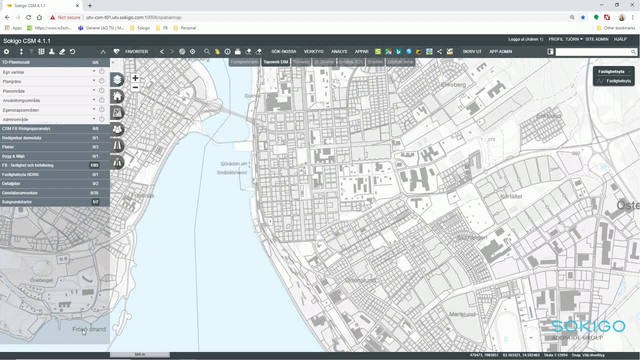Screen dimensions: 640x360
Task: Go to next map extent arrow
Action: coord(171,52)
